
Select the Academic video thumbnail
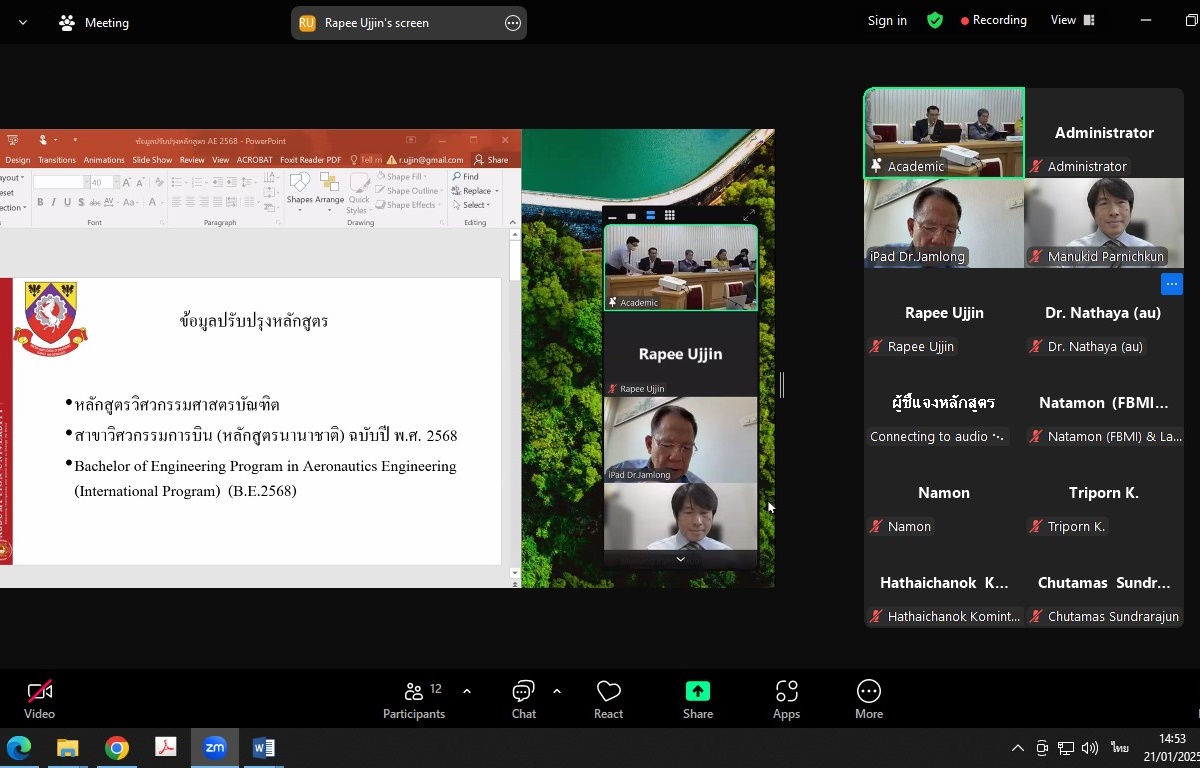944,132
